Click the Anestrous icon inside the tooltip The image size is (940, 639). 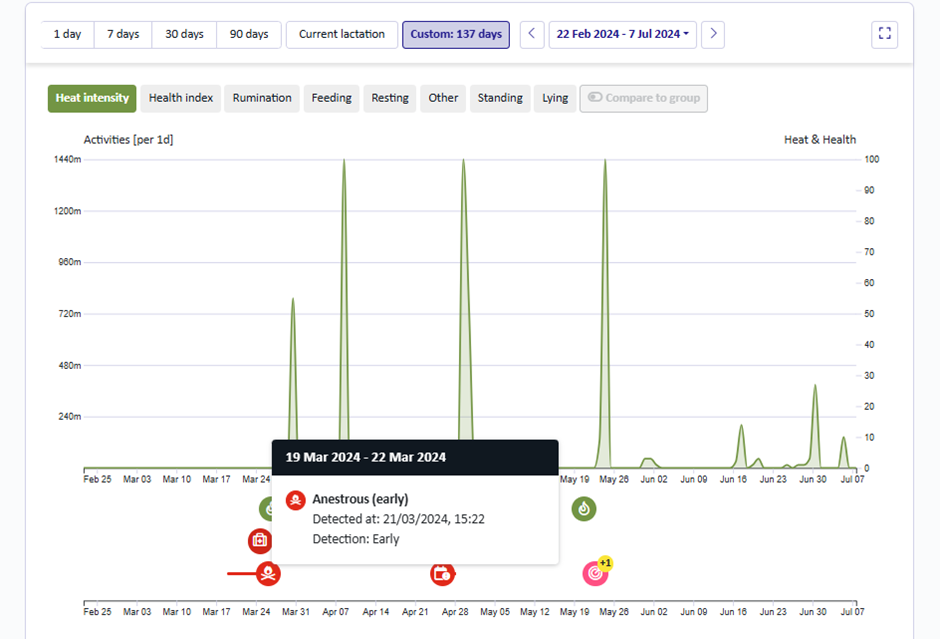click(x=295, y=499)
